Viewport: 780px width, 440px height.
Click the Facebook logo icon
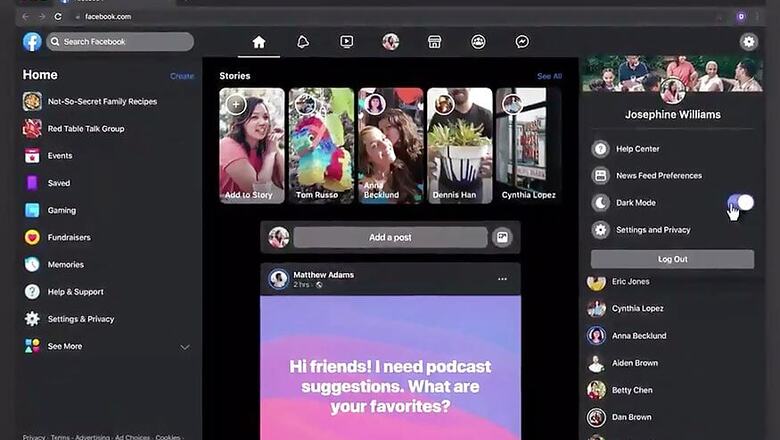[x=32, y=42]
